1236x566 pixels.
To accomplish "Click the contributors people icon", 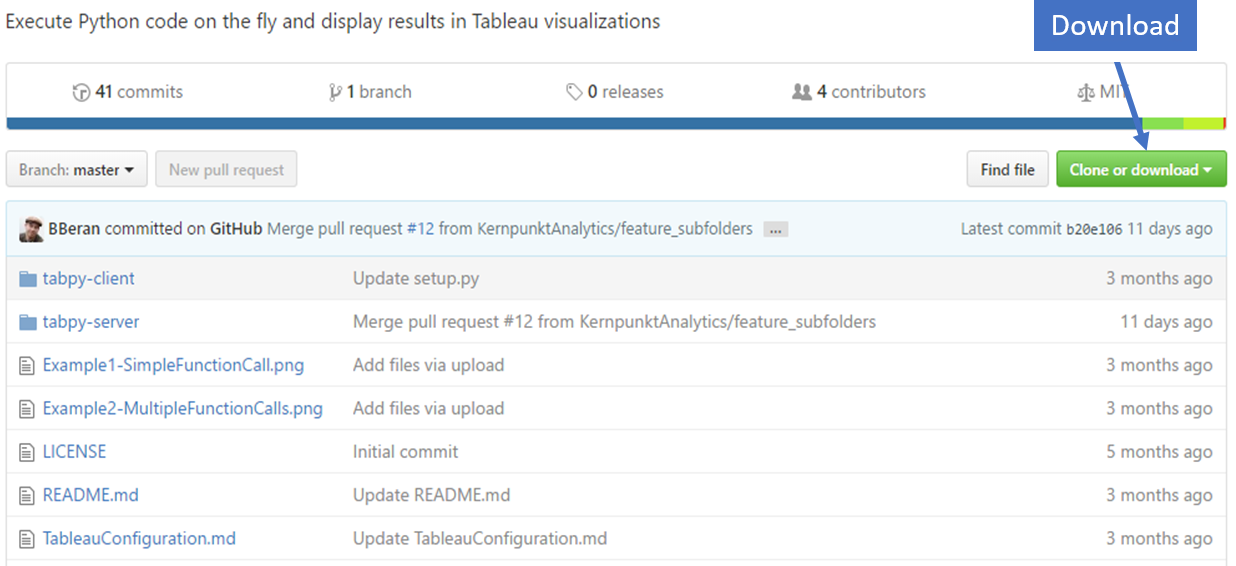I will (x=802, y=92).
